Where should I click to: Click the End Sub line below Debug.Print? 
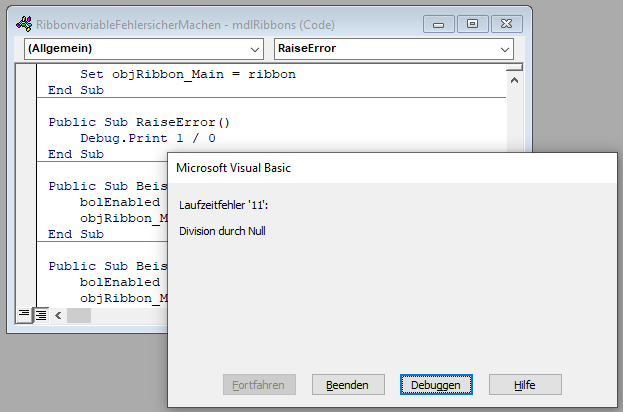pyautogui.click(x=76, y=154)
